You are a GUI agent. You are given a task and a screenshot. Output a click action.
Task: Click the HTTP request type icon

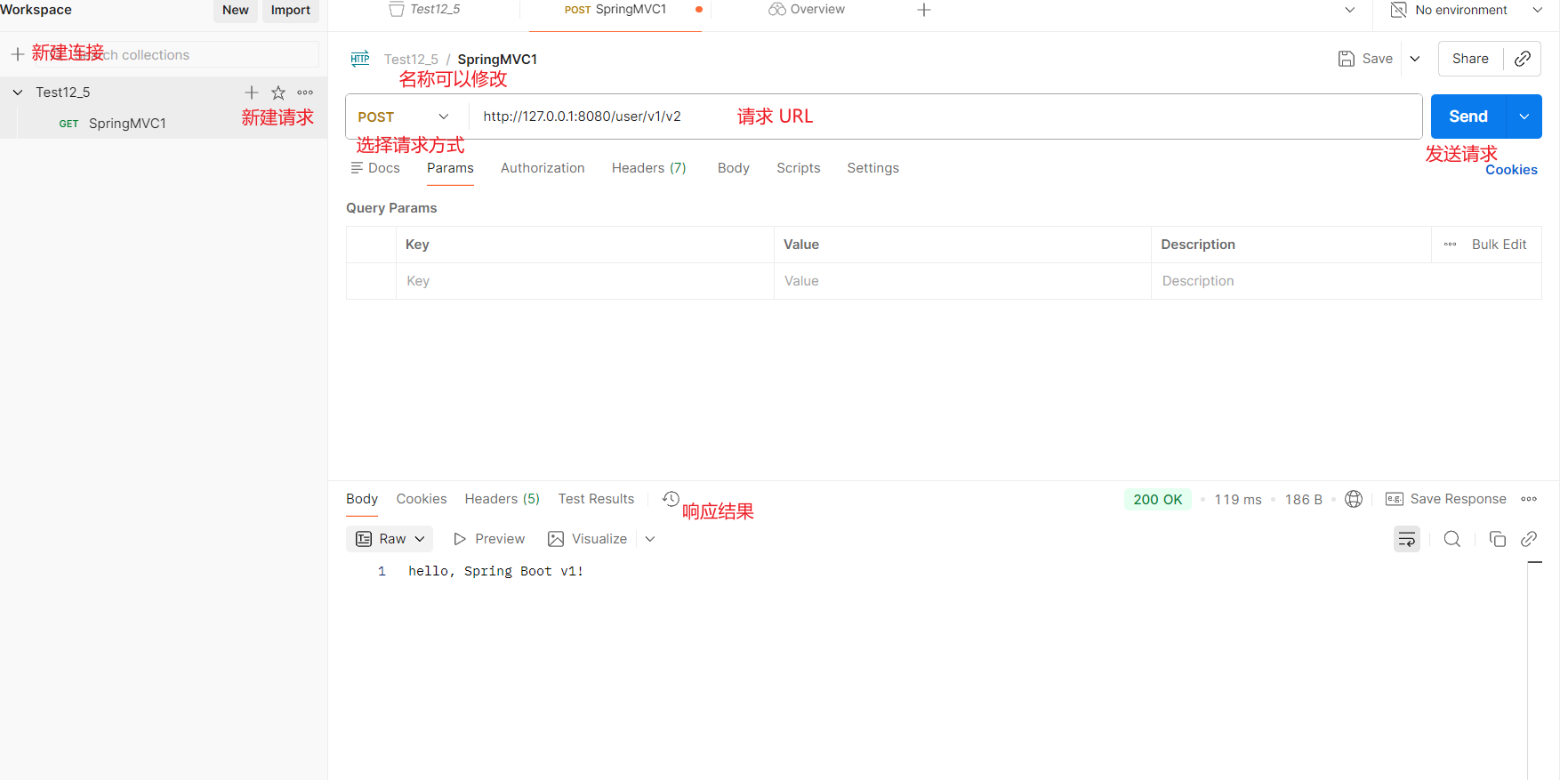pyautogui.click(x=360, y=59)
